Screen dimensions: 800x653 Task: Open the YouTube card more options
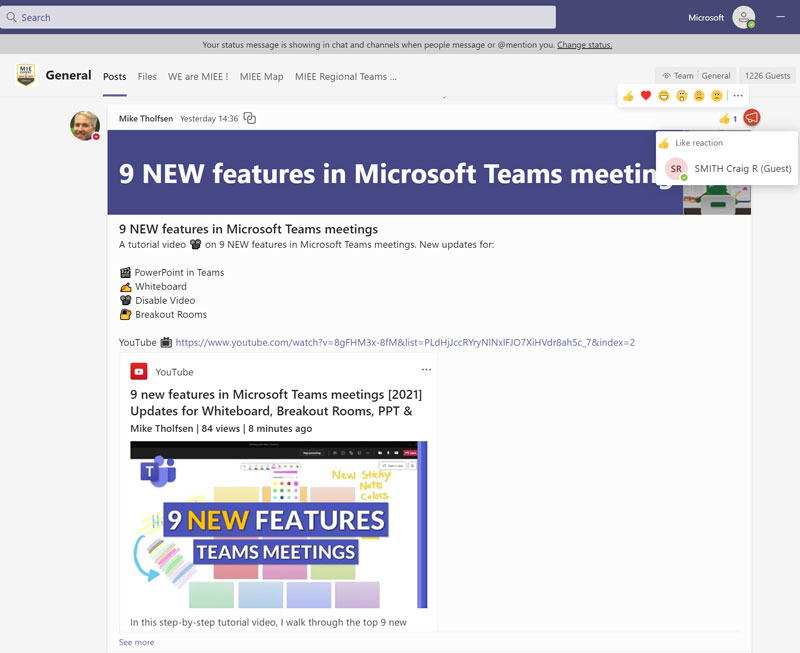click(426, 369)
